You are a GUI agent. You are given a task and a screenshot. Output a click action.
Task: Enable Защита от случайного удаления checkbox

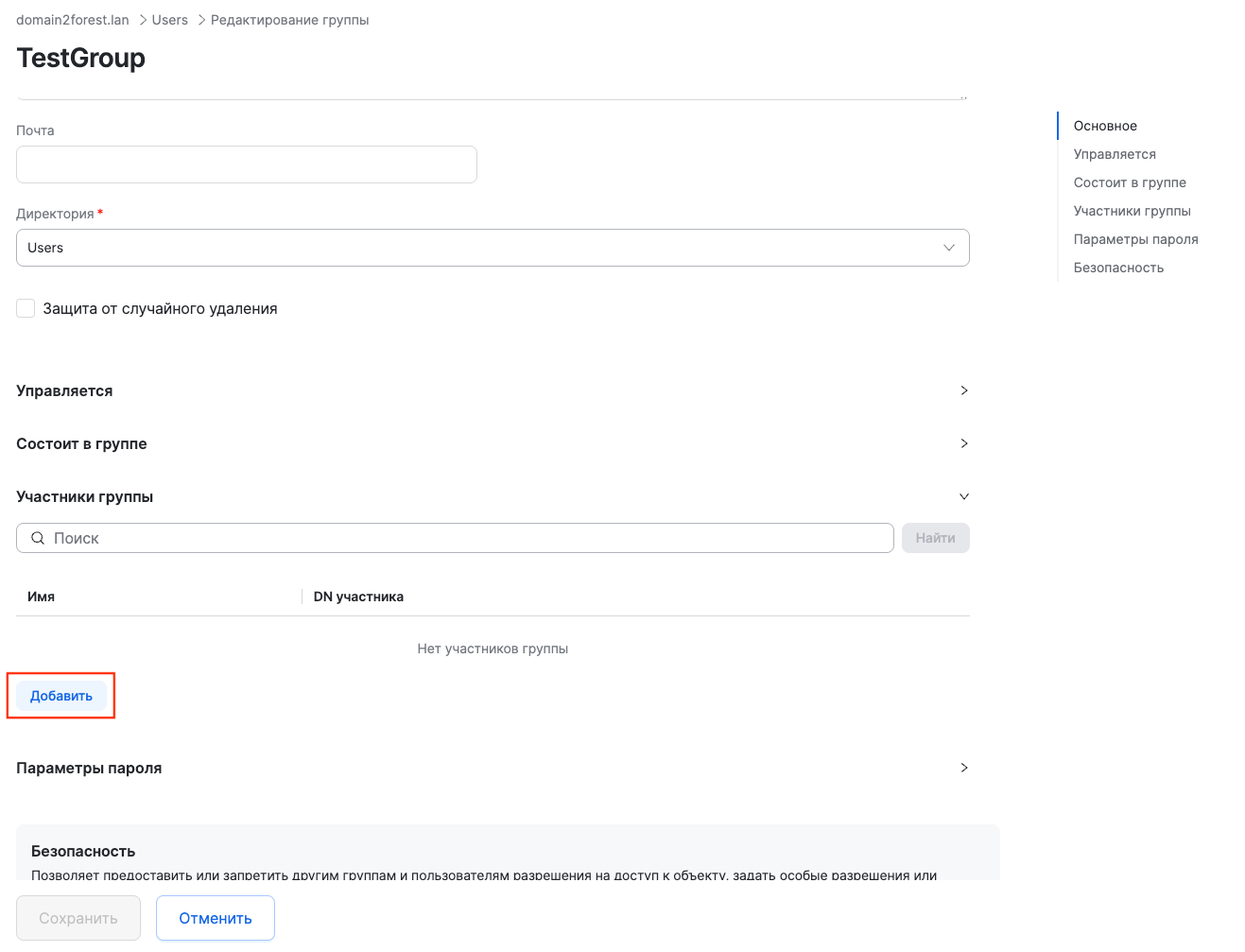(x=26, y=308)
